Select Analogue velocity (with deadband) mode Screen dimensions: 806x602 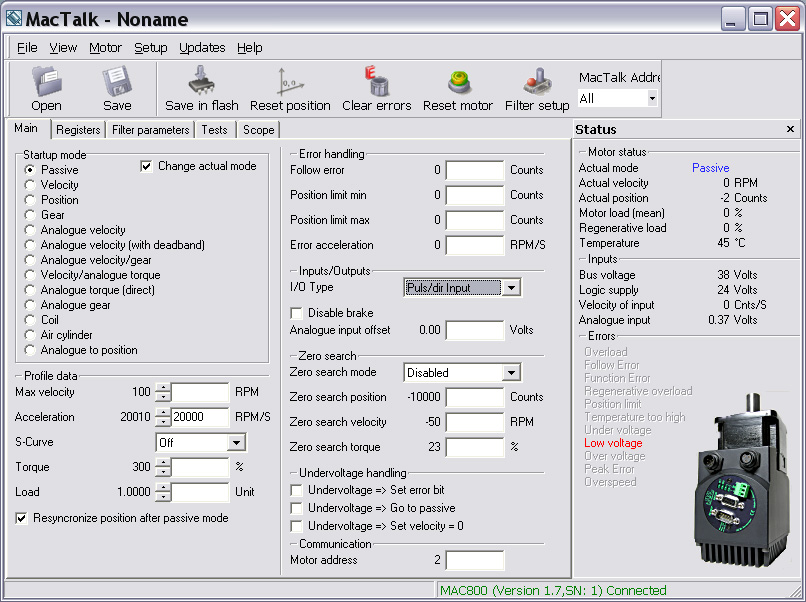30,245
